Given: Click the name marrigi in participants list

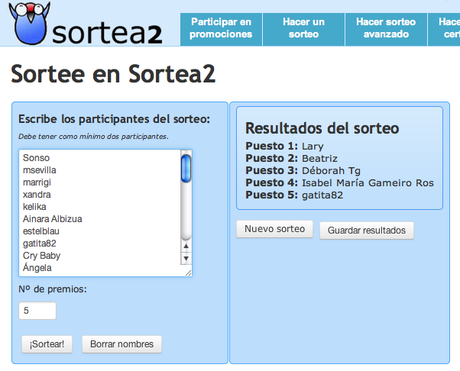Looking at the screenshot, I should click(37, 182).
